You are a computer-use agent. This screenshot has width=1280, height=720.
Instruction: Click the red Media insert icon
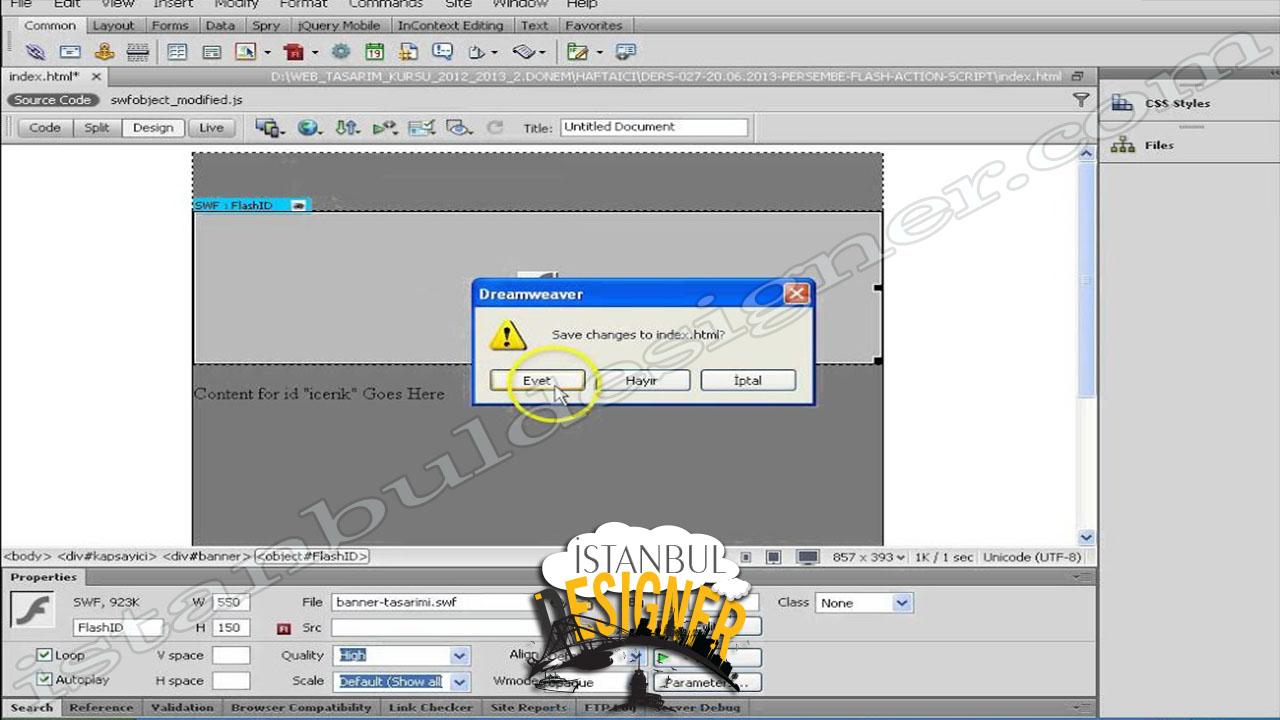[x=293, y=52]
